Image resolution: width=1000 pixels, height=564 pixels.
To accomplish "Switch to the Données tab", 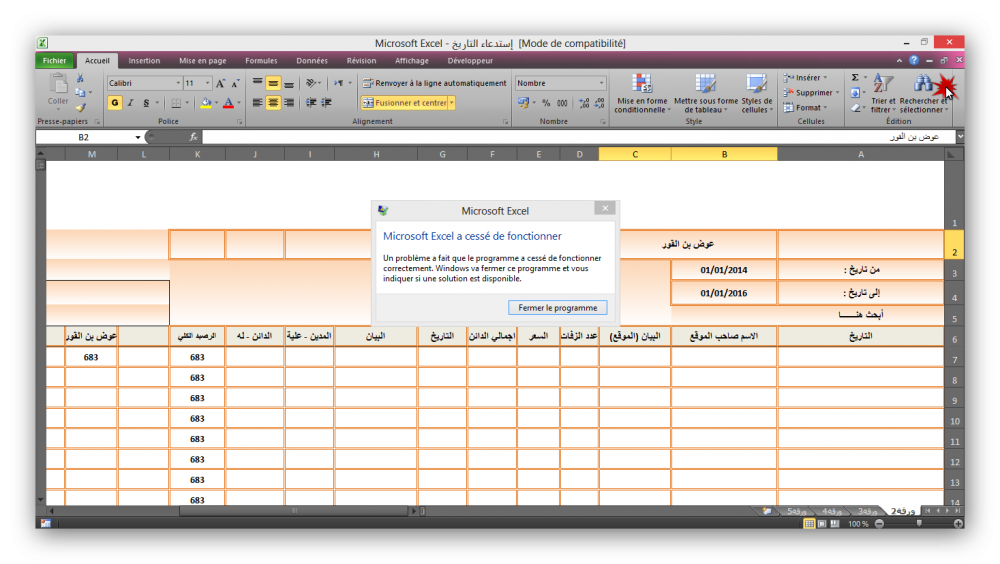I will click(312, 61).
